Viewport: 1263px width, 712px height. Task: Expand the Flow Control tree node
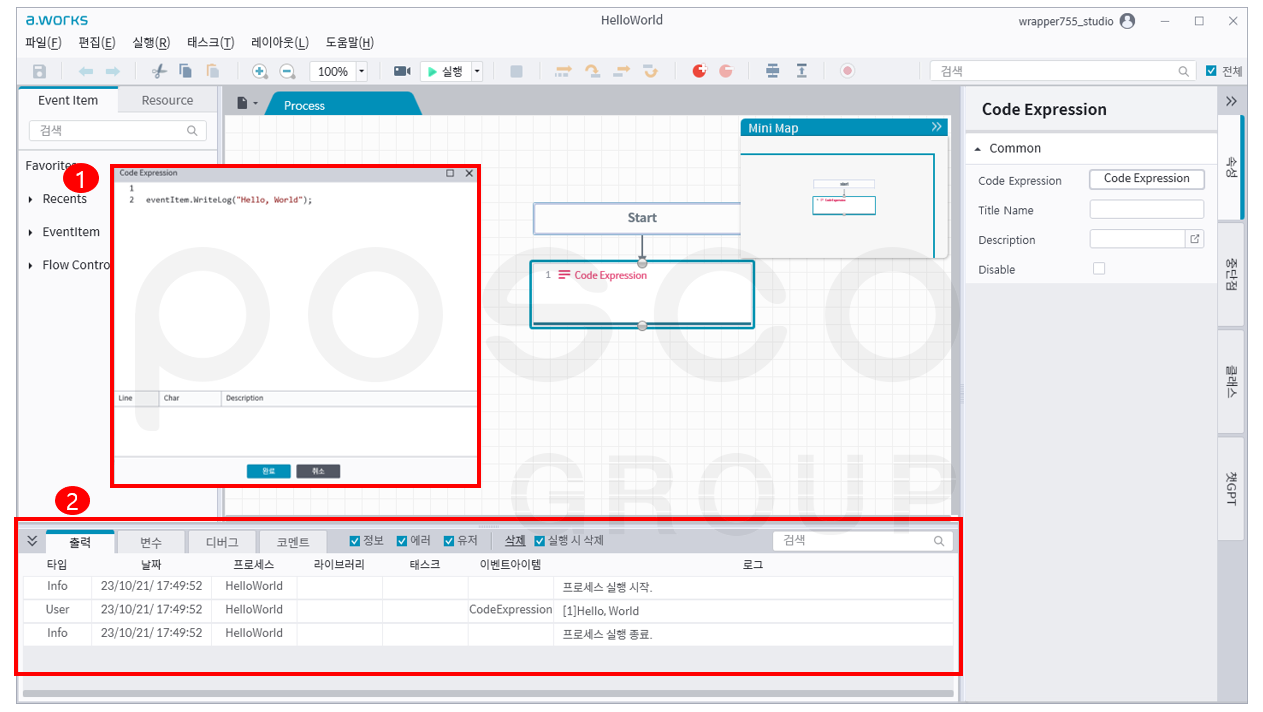31,266
